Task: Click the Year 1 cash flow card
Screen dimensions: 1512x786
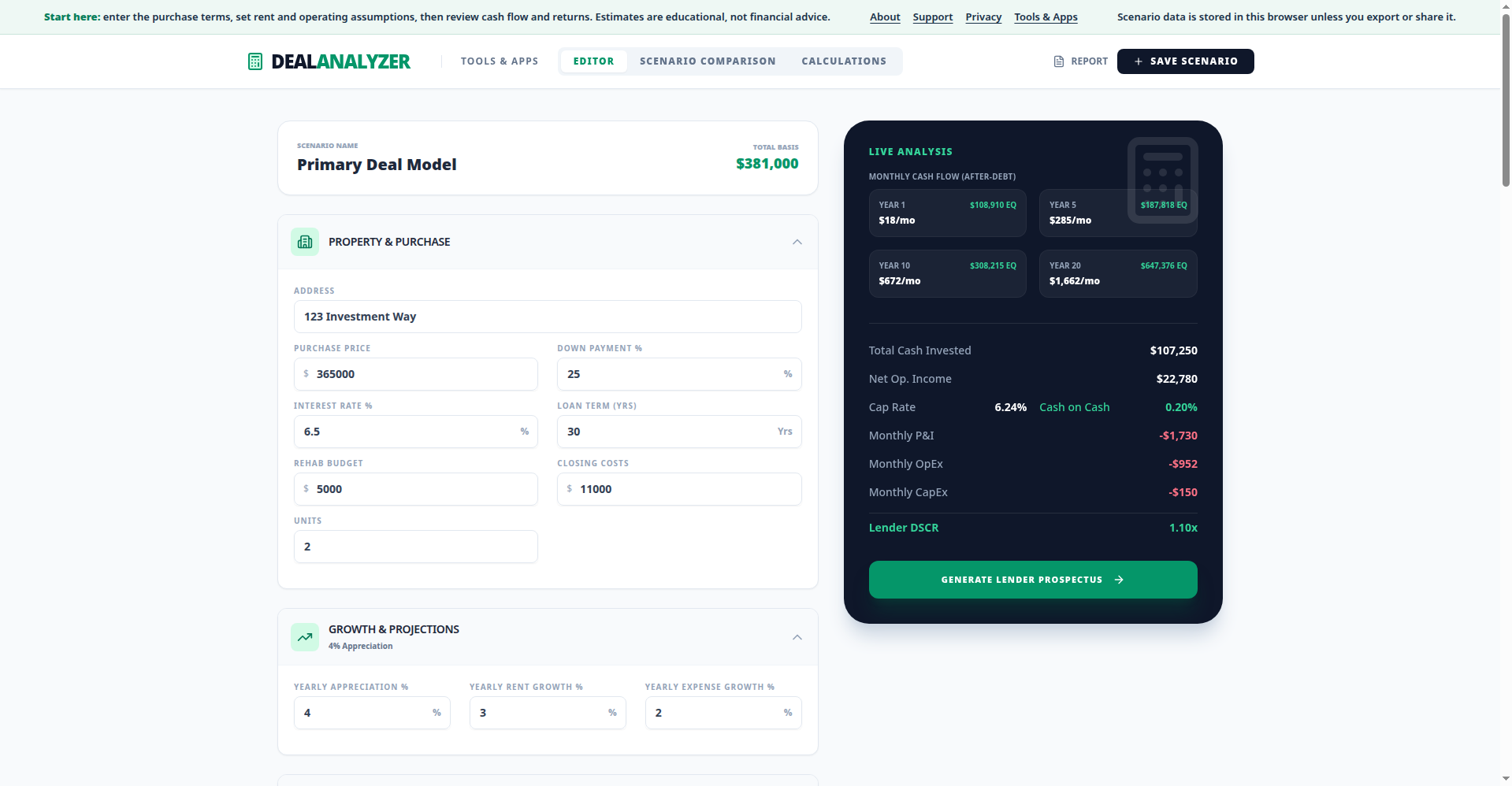Action: pyautogui.click(x=948, y=213)
